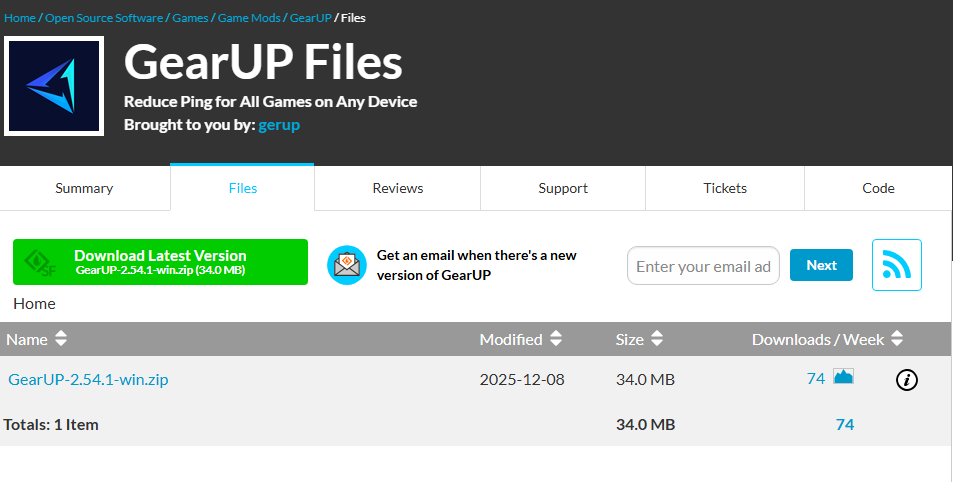Click the email envelope notification icon
Image resolution: width=953 pixels, height=482 pixels.
(347, 265)
